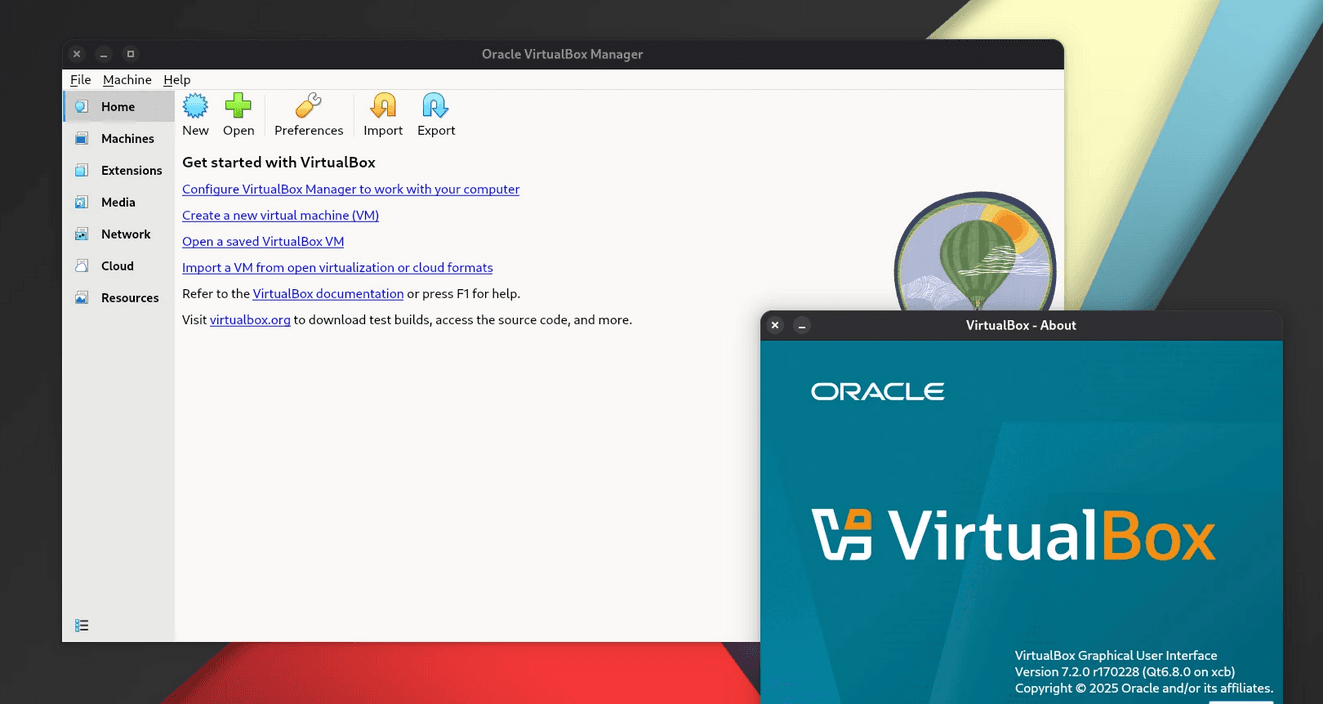
Task: Open the Extensions sidebar section
Action: pos(118,170)
